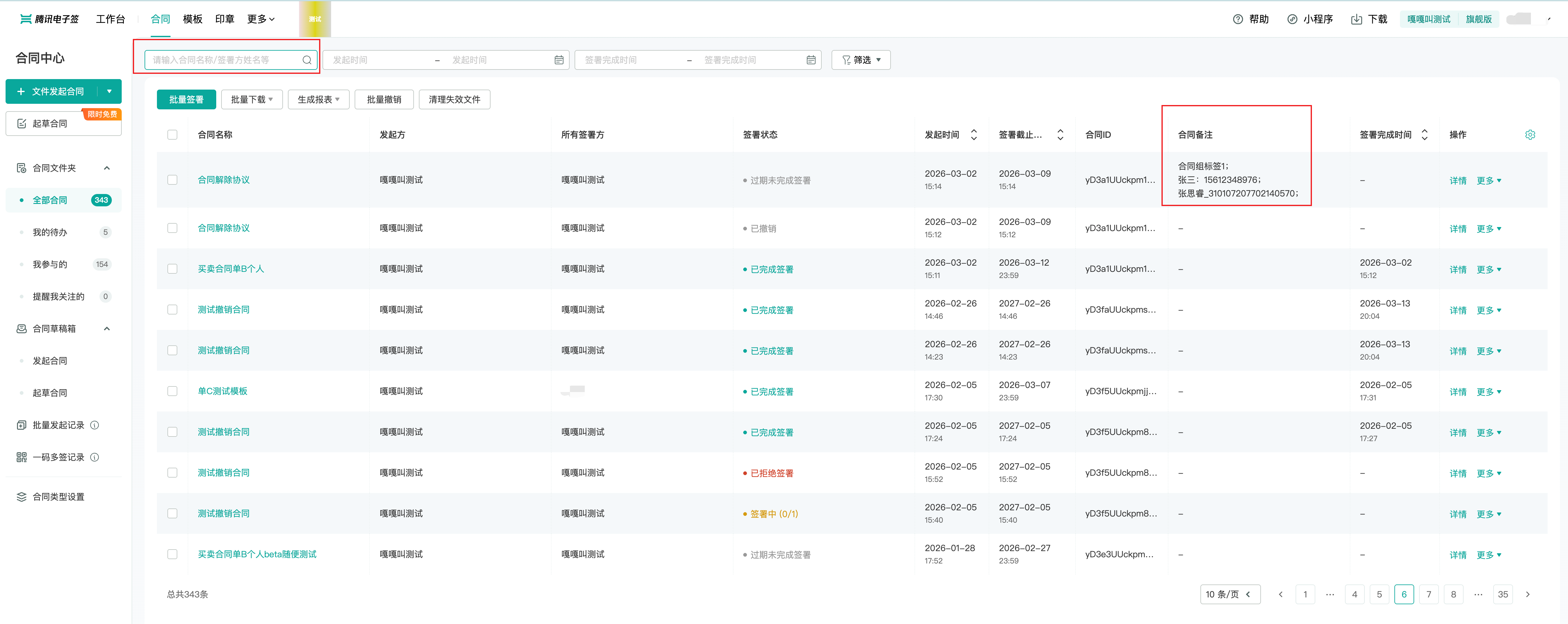The height and width of the screenshot is (624, 1568).
Task: Click the Help question mark icon
Action: click(x=1237, y=19)
